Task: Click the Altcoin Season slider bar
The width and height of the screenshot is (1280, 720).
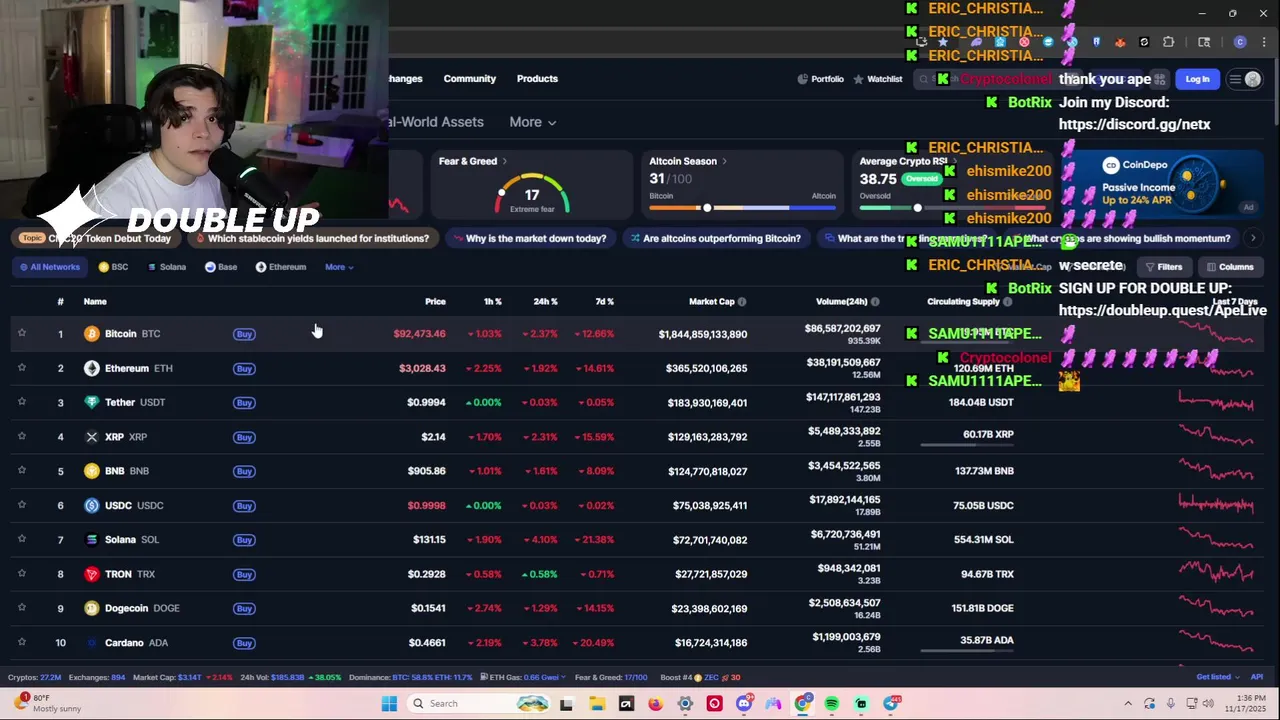Action: [742, 208]
